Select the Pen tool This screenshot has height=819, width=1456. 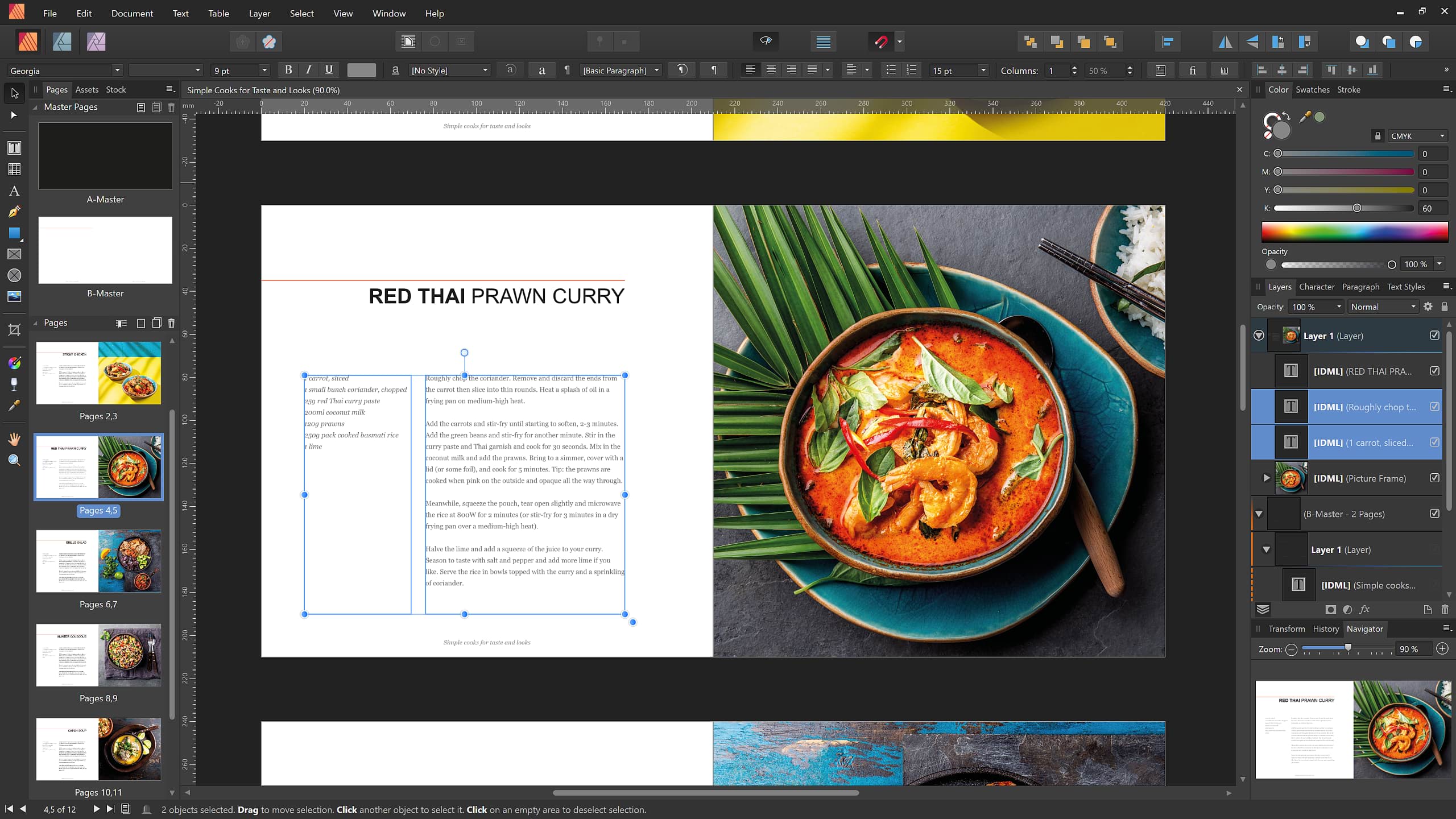pos(14,212)
